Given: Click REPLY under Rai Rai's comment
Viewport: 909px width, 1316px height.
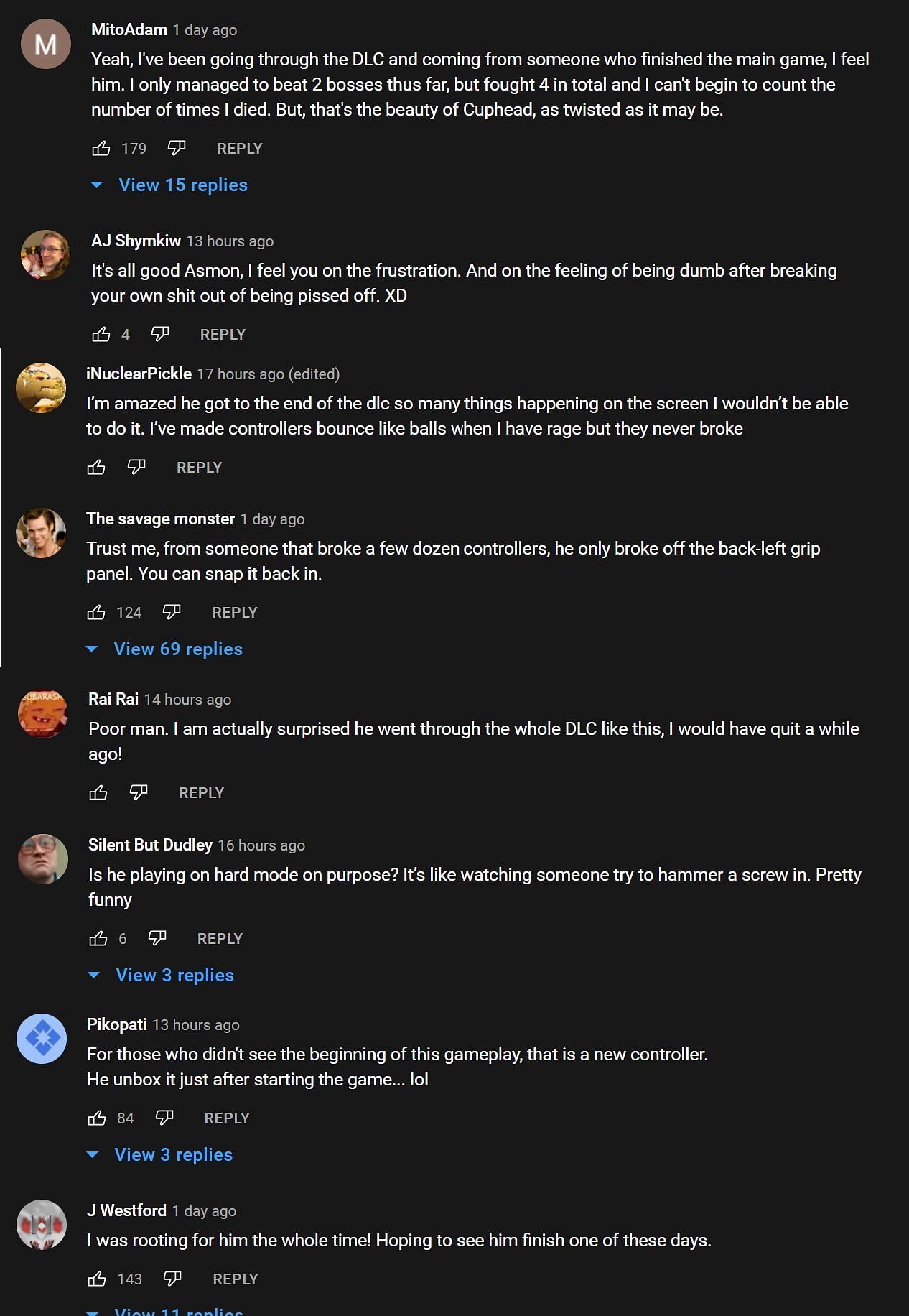Looking at the screenshot, I should [x=201, y=793].
